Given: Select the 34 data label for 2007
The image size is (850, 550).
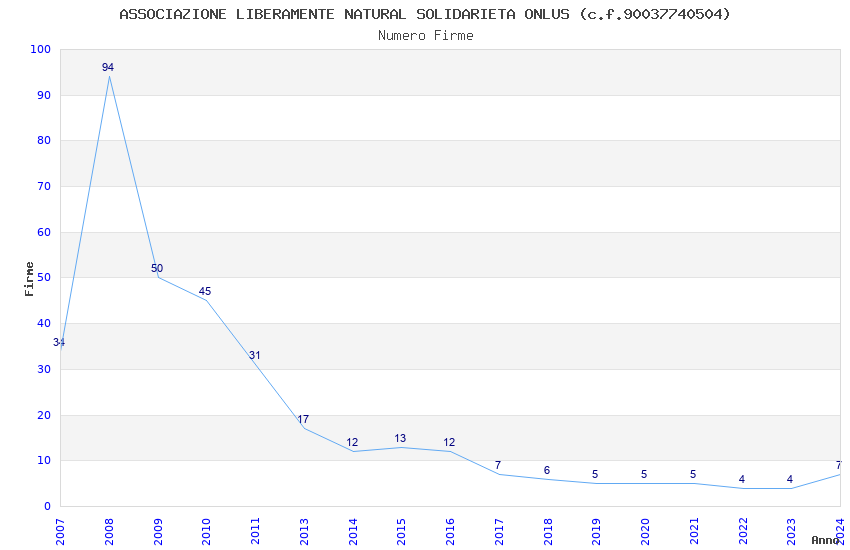Looking at the screenshot, I should pyautogui.click(x=59, y=342).
